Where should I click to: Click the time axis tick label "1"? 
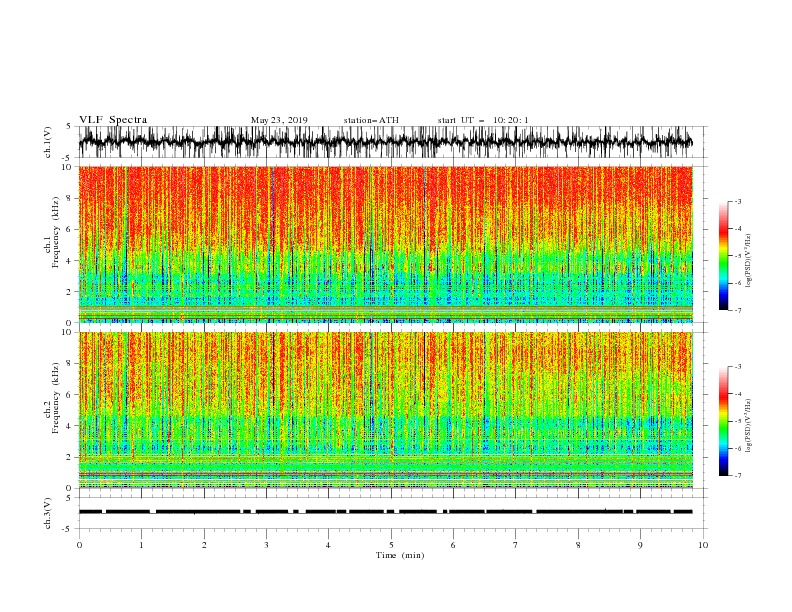(x=141, y=545)
